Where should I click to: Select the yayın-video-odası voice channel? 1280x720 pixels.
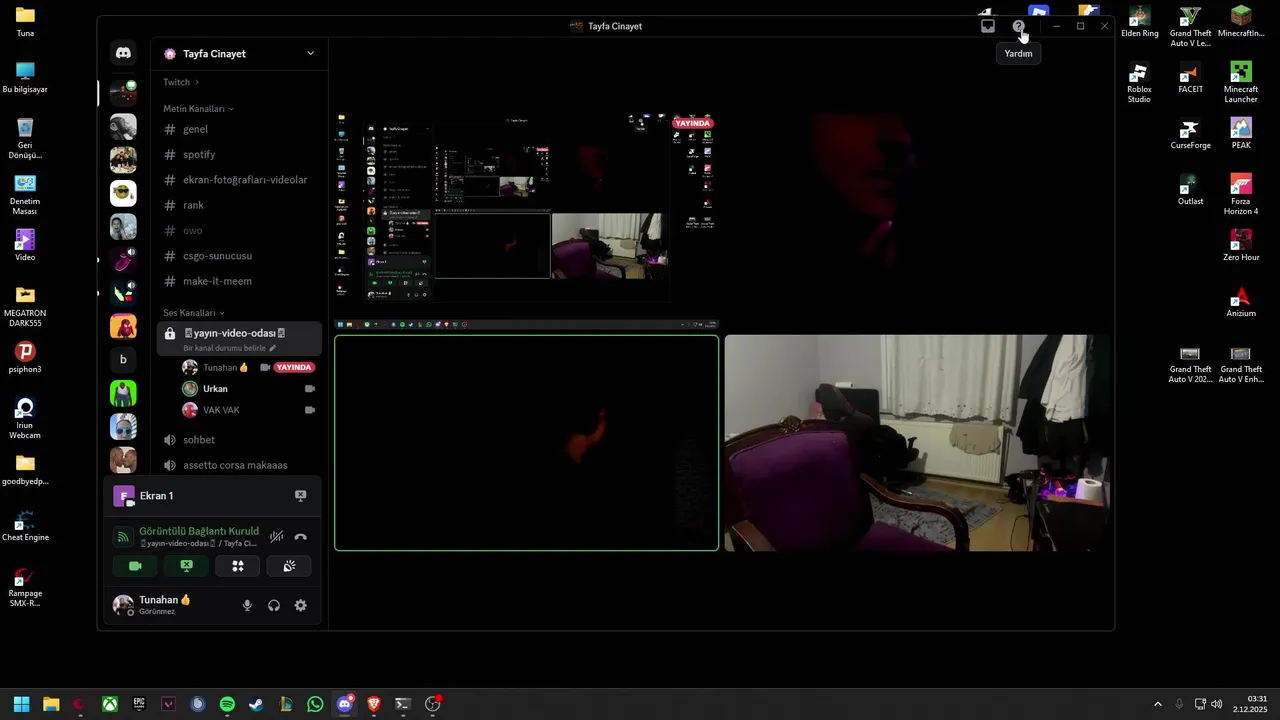coord(239,339)
